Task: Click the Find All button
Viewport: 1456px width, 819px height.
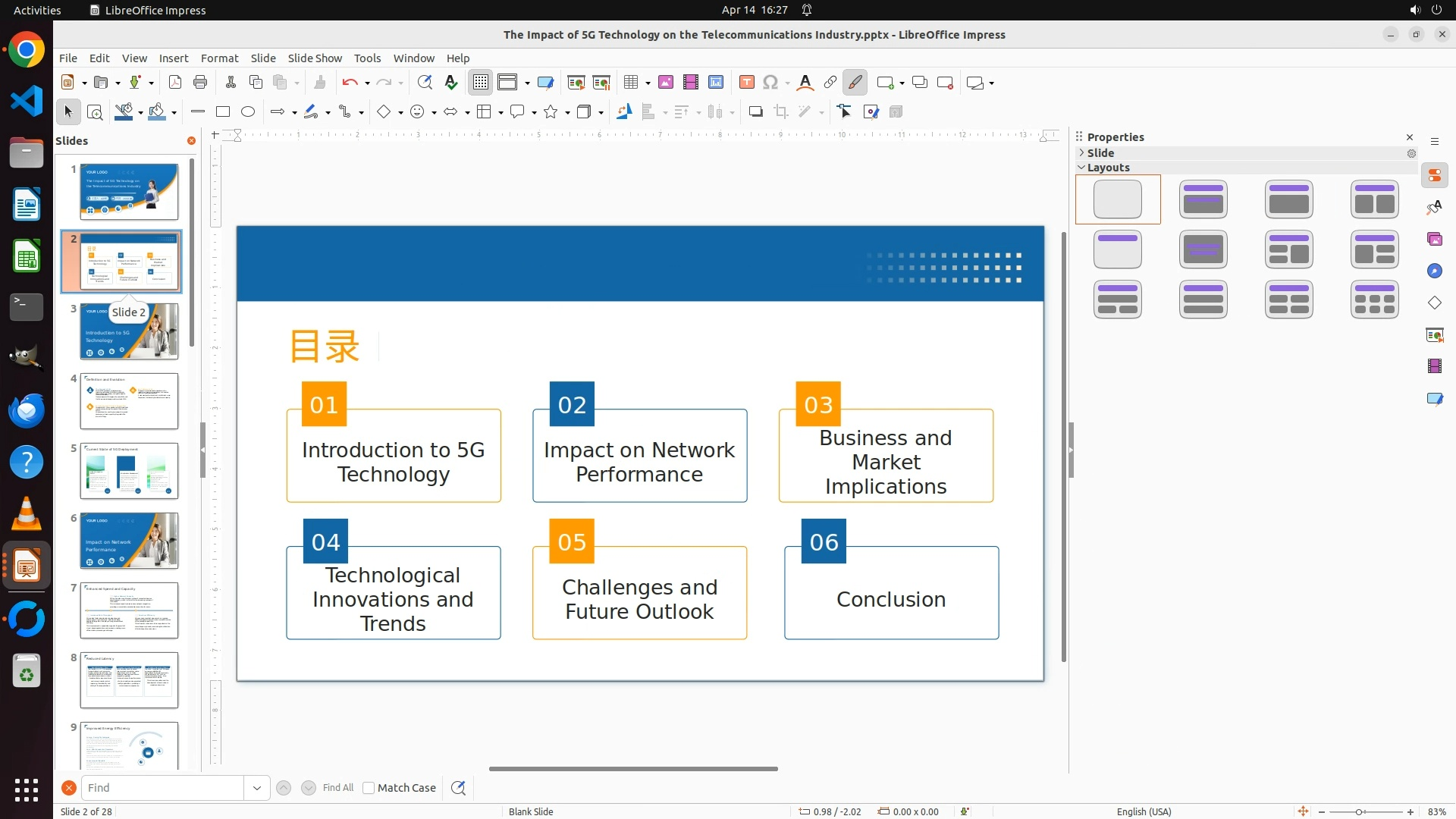Action: [337, 788]
